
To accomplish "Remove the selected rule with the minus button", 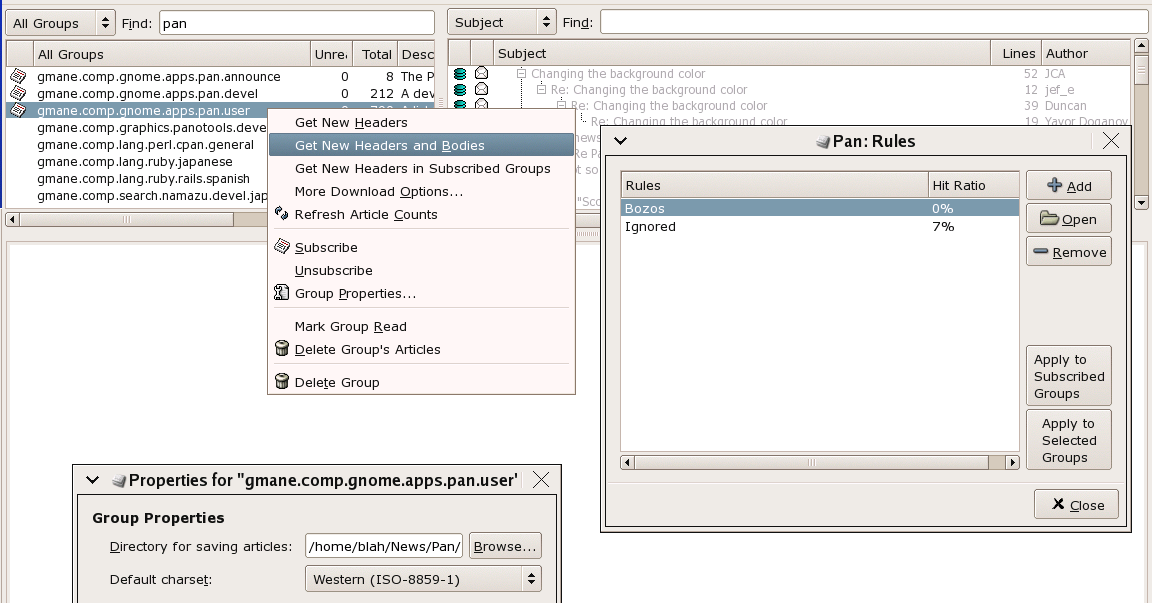I will 1069,252.
